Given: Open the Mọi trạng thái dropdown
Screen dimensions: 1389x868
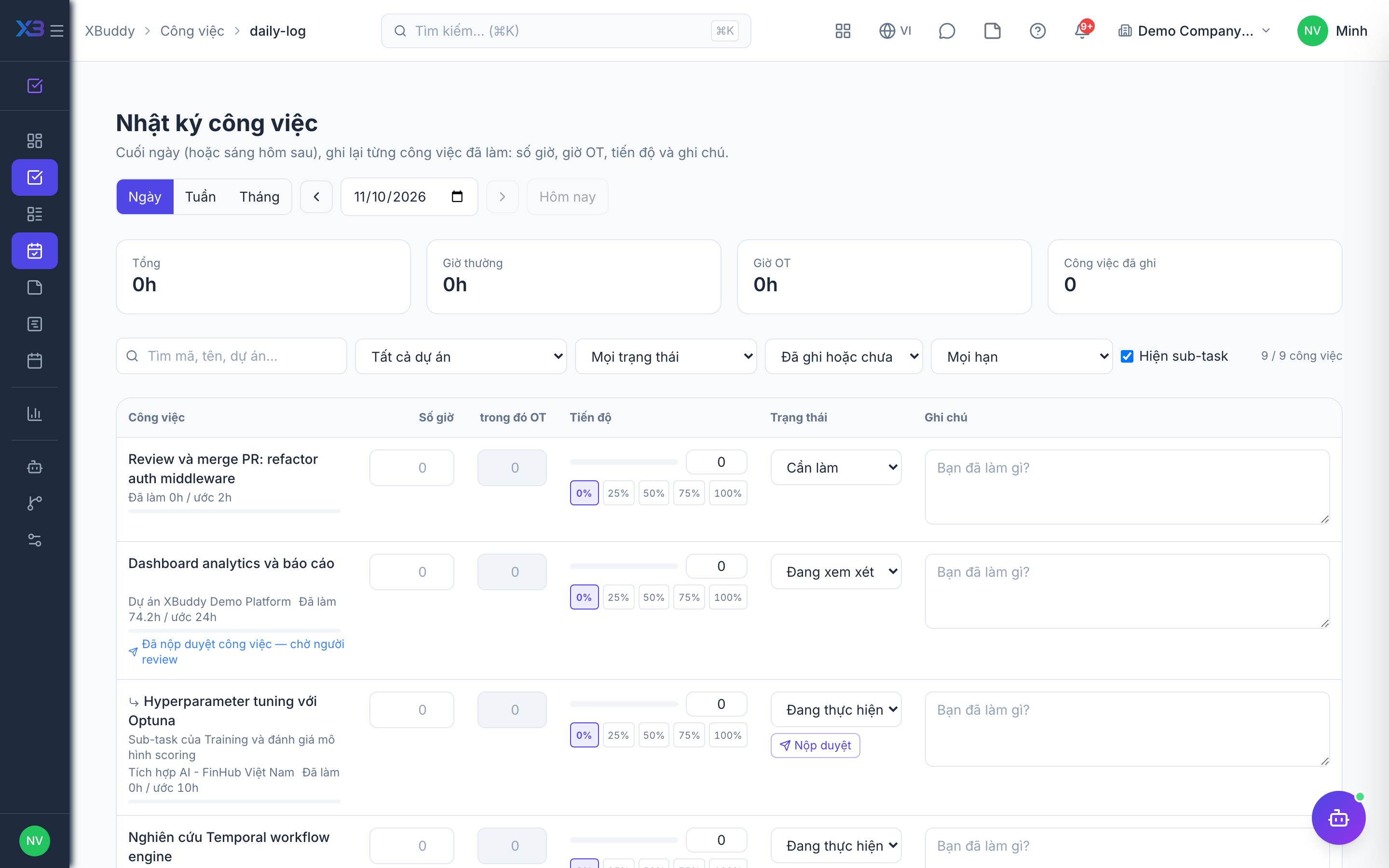Looking at the screenshot, I should click(x=666, y=356).
